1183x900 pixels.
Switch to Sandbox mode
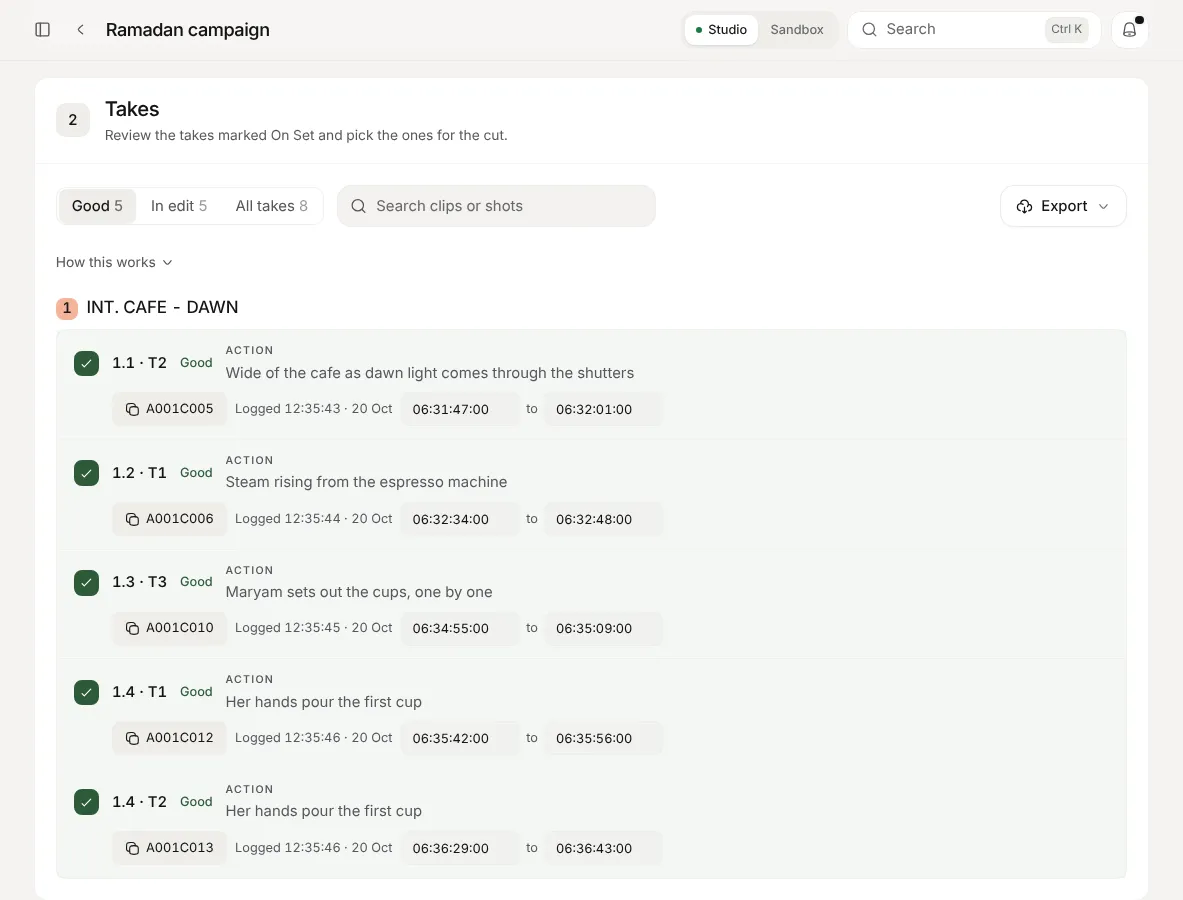(797, 29)
